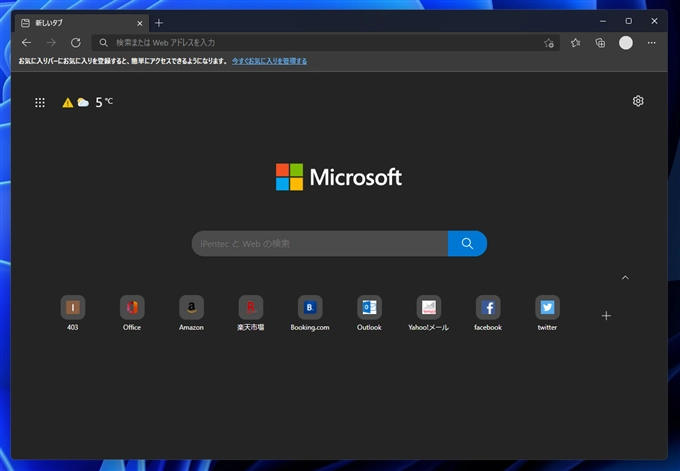Open the twitter quick link tile
The image size is (680, 471).
pyautogui.click(x=547, y=307)
